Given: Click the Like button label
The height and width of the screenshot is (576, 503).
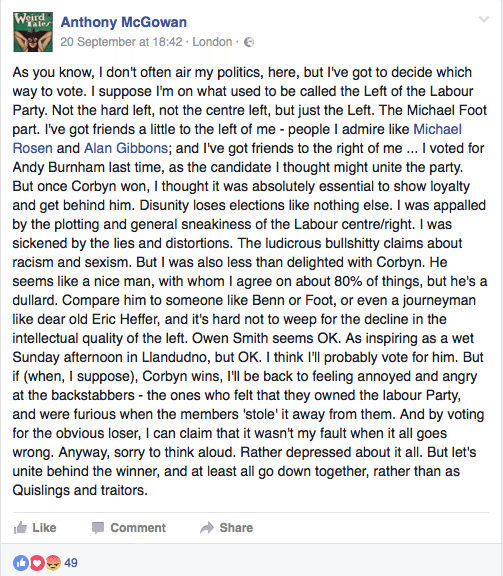Looking at the screenshot, I should [44, 528].
